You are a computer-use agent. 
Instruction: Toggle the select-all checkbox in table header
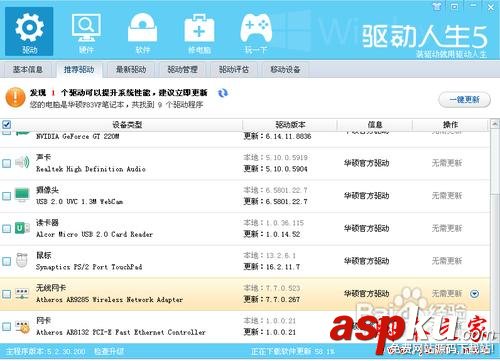coord(6,125)
